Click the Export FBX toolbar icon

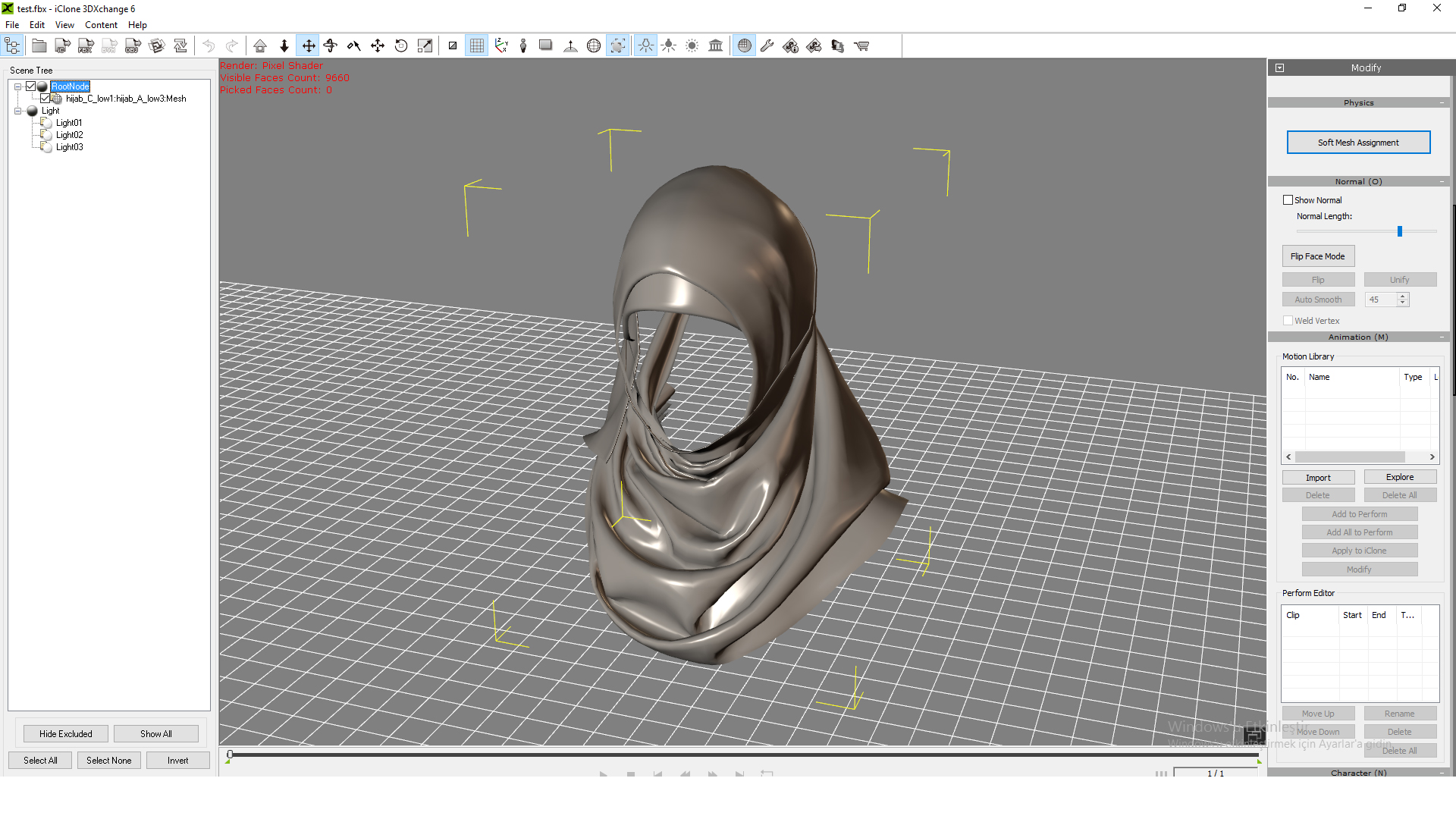point(86,46)
